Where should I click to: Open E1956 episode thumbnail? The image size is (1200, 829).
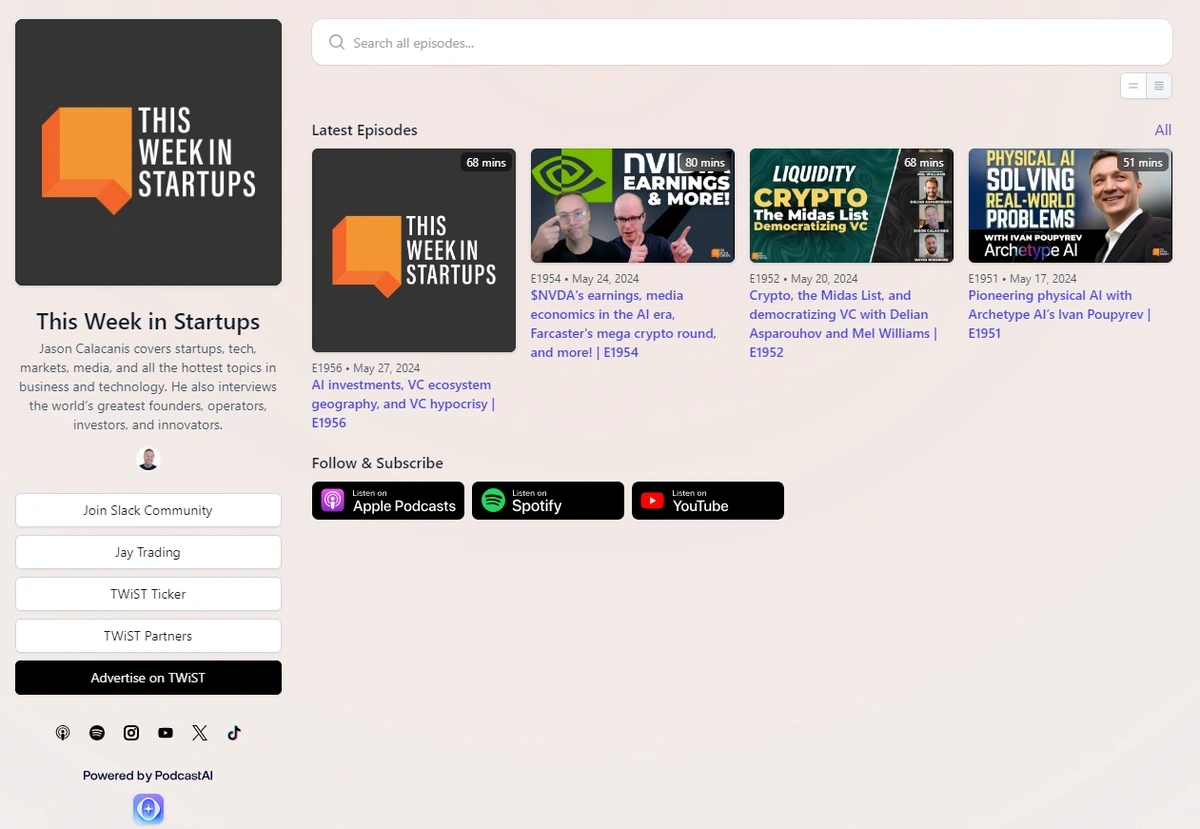(414, 250)
